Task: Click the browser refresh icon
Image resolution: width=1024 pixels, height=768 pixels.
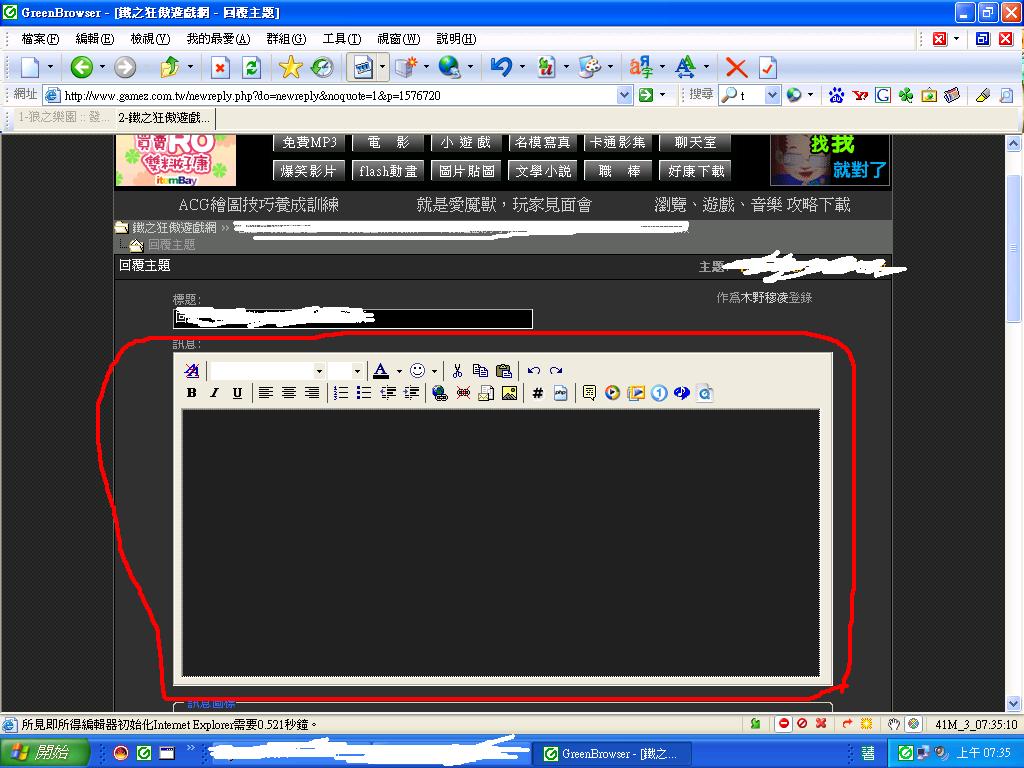Action: click(252, 67)
